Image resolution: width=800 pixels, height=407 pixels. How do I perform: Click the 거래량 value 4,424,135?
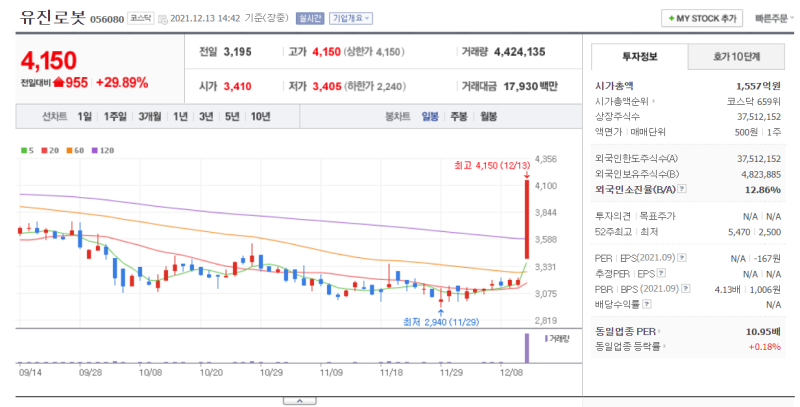(520, 52)
